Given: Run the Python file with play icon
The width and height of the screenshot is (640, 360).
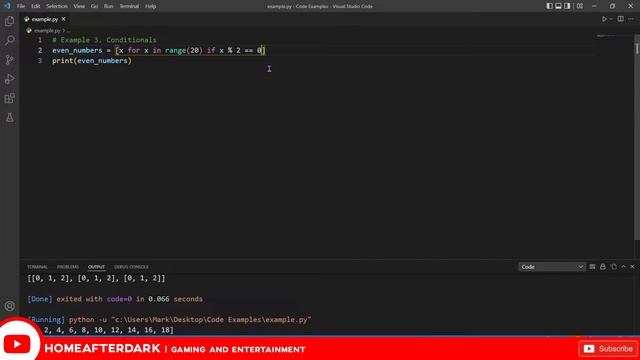Looking at the screenshot, I should pos(604,19).
